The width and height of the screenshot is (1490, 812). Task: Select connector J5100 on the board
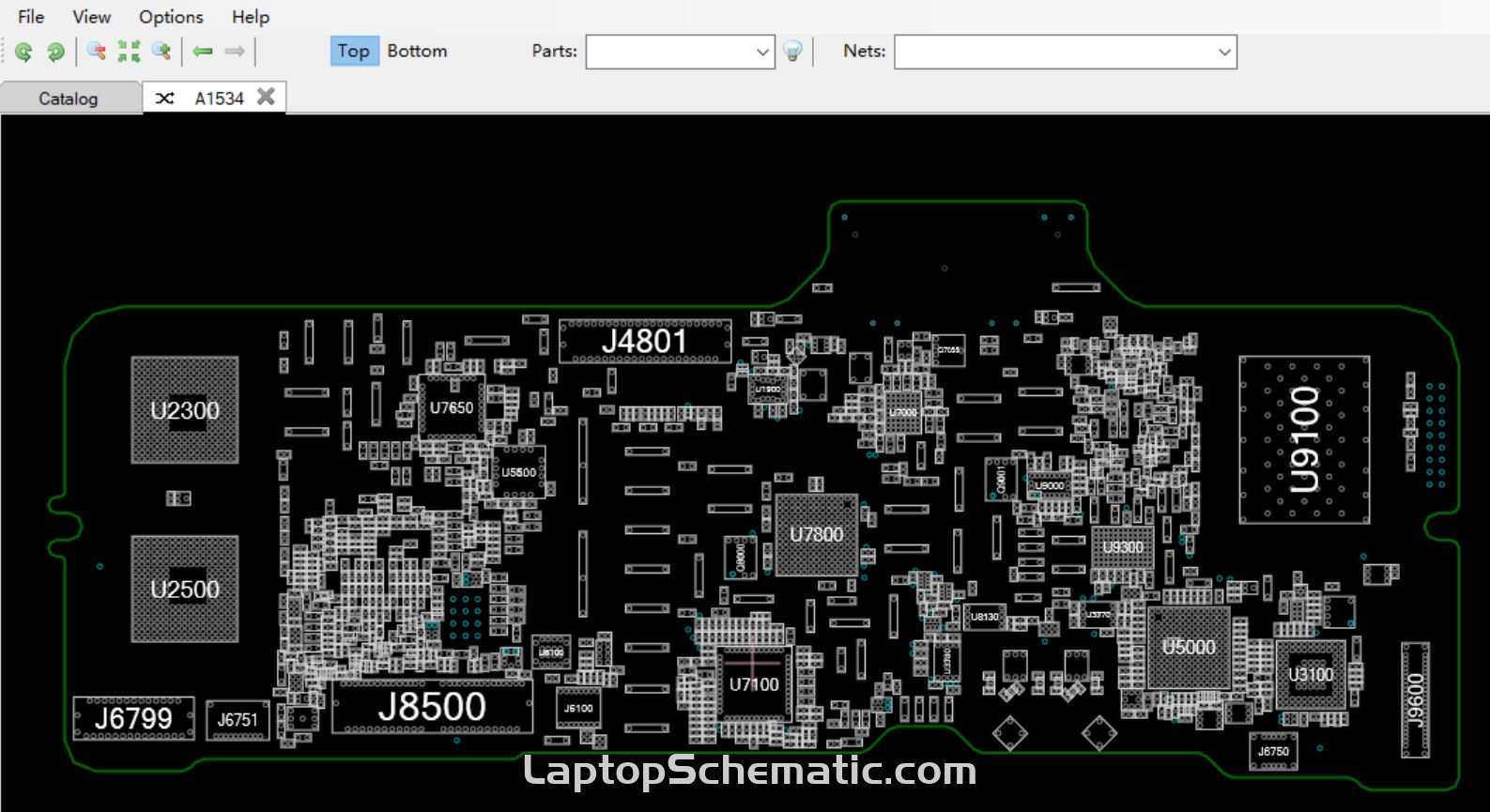(578, 708)
